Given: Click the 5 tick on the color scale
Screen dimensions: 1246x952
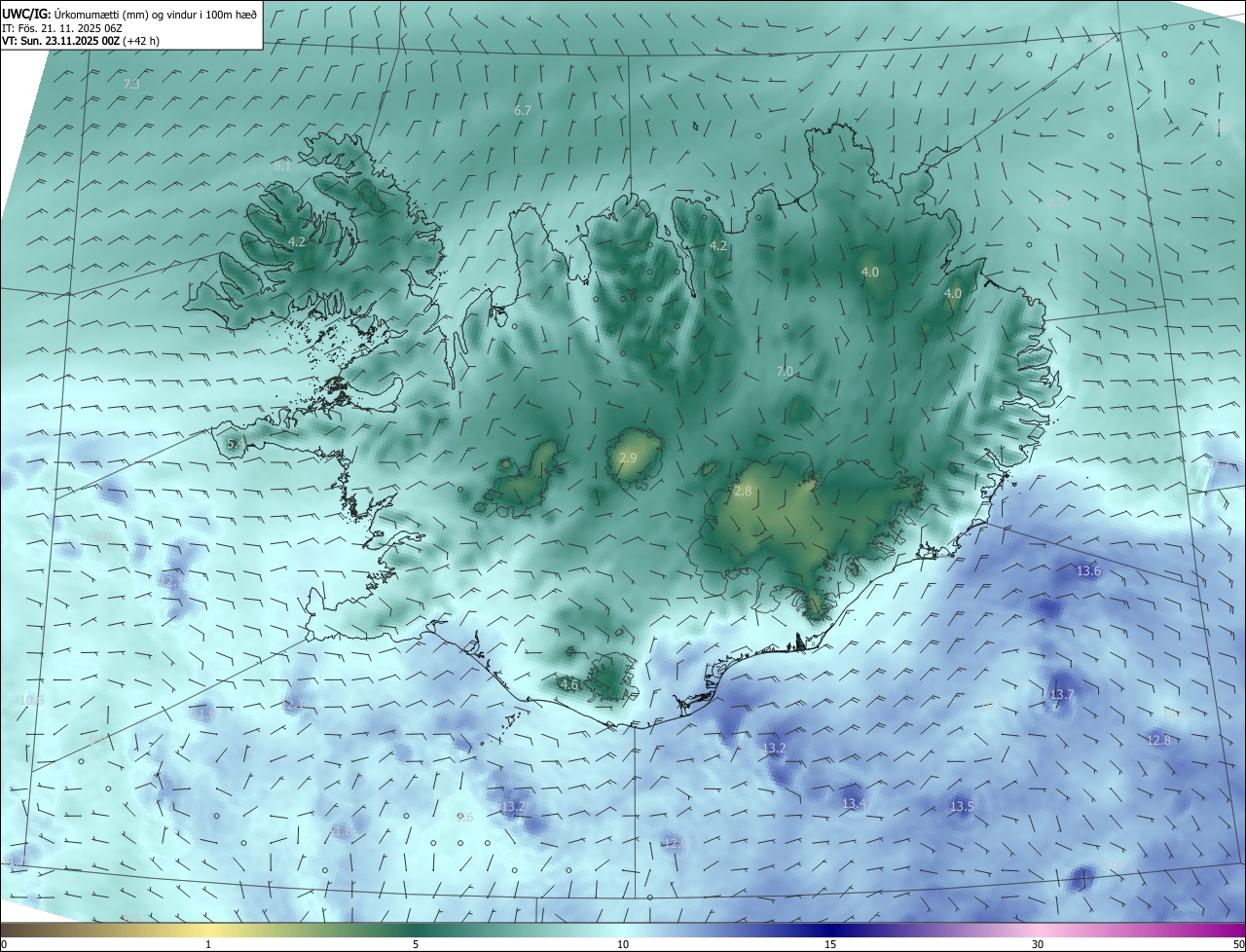Looking at the screenshot, I should [x=416, y=944].
